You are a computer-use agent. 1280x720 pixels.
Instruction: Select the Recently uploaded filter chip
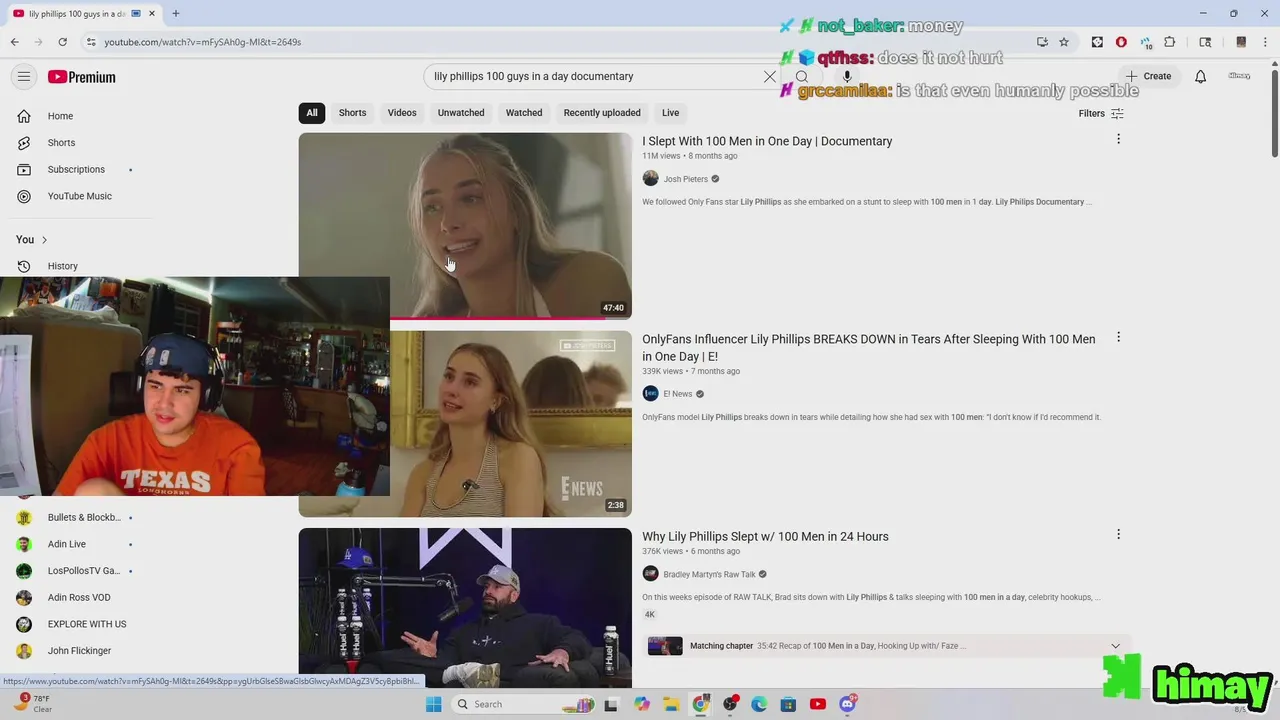tap(602, 113)
